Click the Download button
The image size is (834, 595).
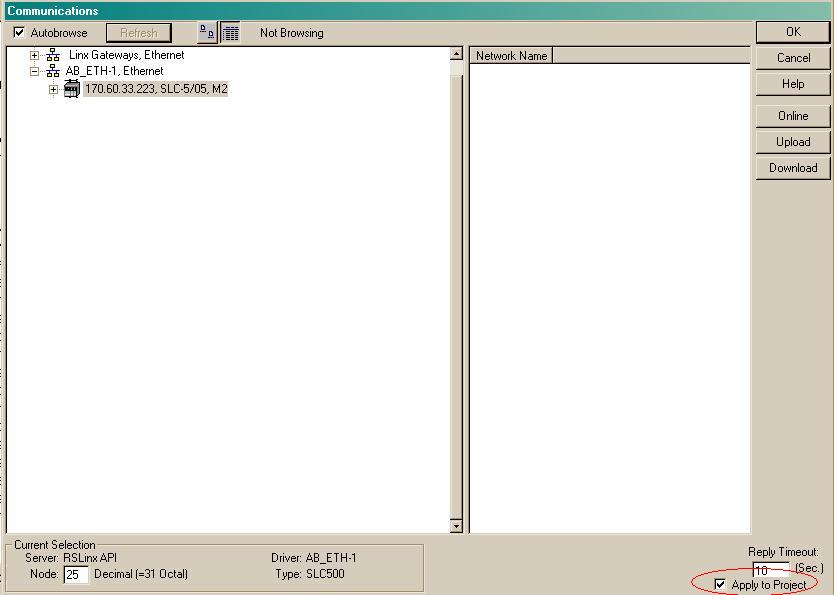pyautogui.click(x=793, y=168)
